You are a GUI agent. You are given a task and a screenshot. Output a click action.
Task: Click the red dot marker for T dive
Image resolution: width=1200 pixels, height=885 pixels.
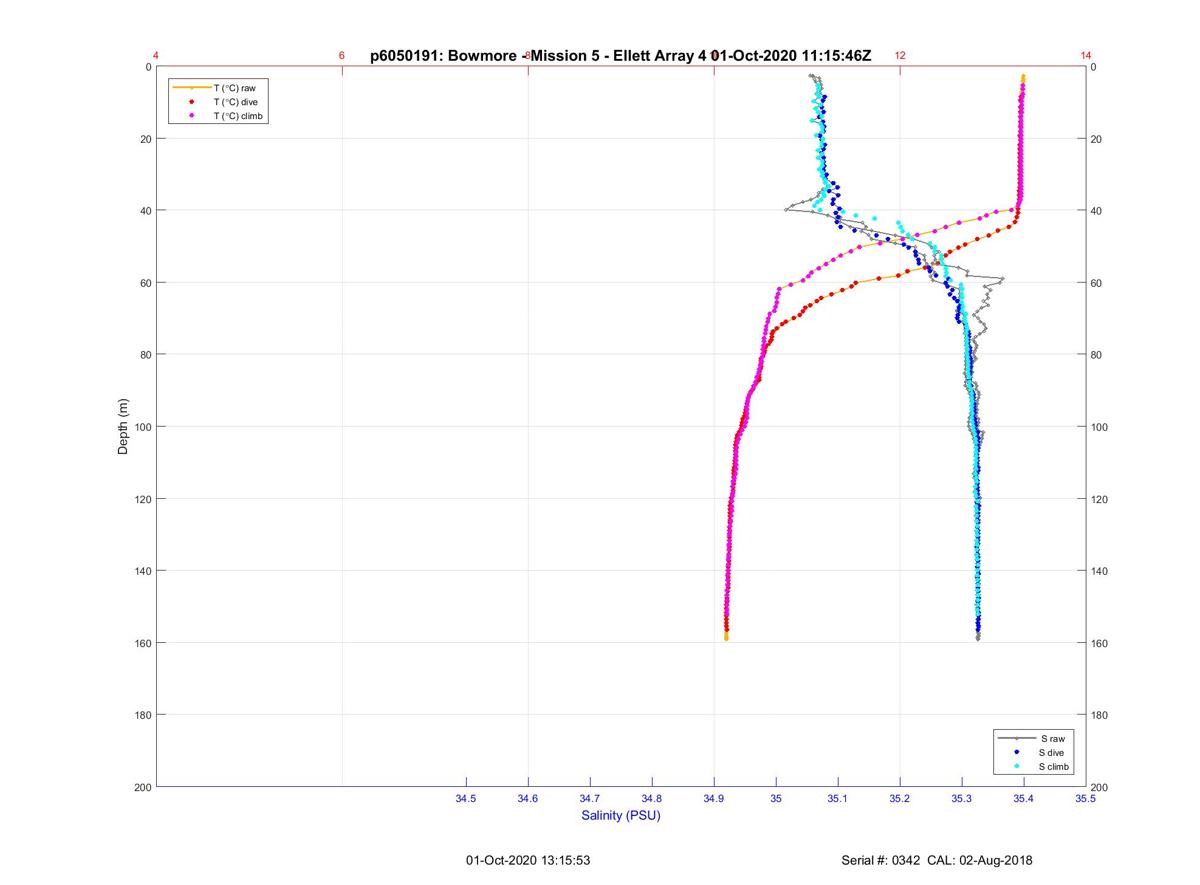pyautogui.click(x=191, y=102)
